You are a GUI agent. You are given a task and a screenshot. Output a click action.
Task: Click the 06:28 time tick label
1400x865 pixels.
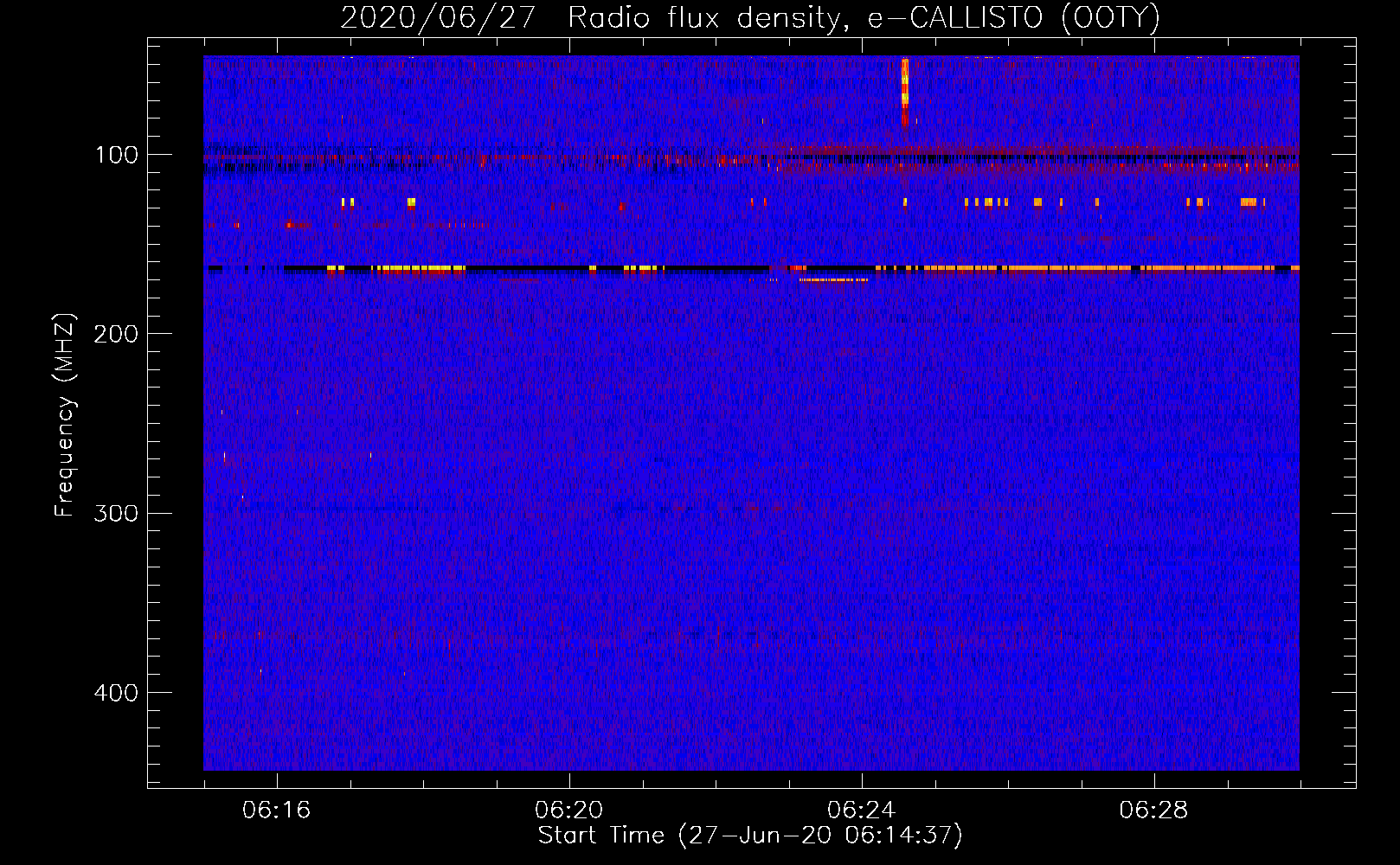click(x=1153, y=811)
